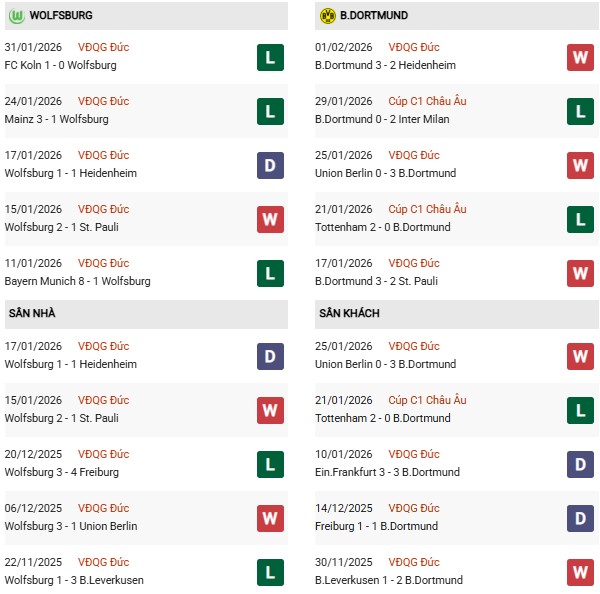The height and width of the screenshot is (594, 600).
Task: Click the 22/11/2025 Wolfsburg vs B.Leverkusen row
Action: click(130, 572)
